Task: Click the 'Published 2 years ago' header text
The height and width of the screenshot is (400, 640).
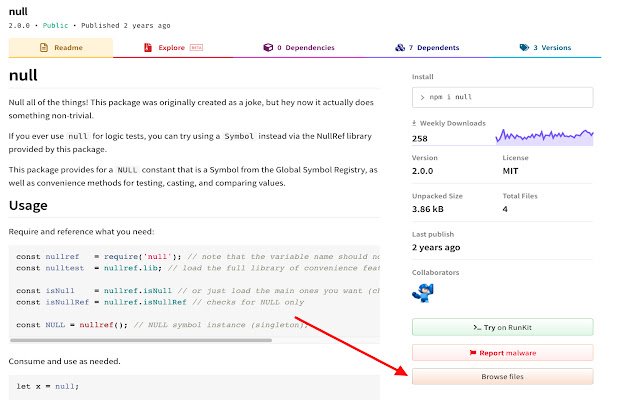Action: [126, 25]
